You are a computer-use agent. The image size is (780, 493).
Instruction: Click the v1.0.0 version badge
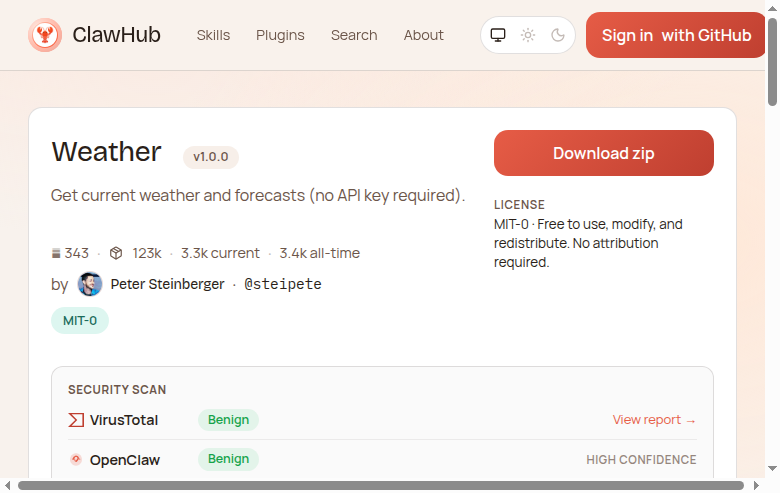211,157
